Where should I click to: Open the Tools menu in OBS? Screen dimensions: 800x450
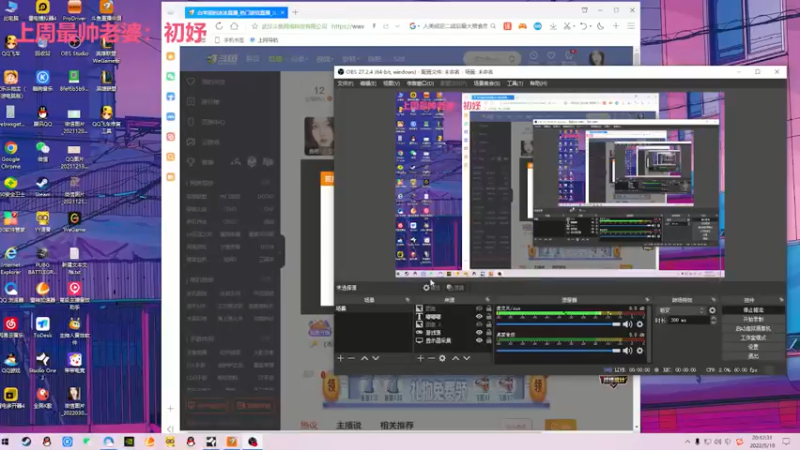click(x=514, y=83)
